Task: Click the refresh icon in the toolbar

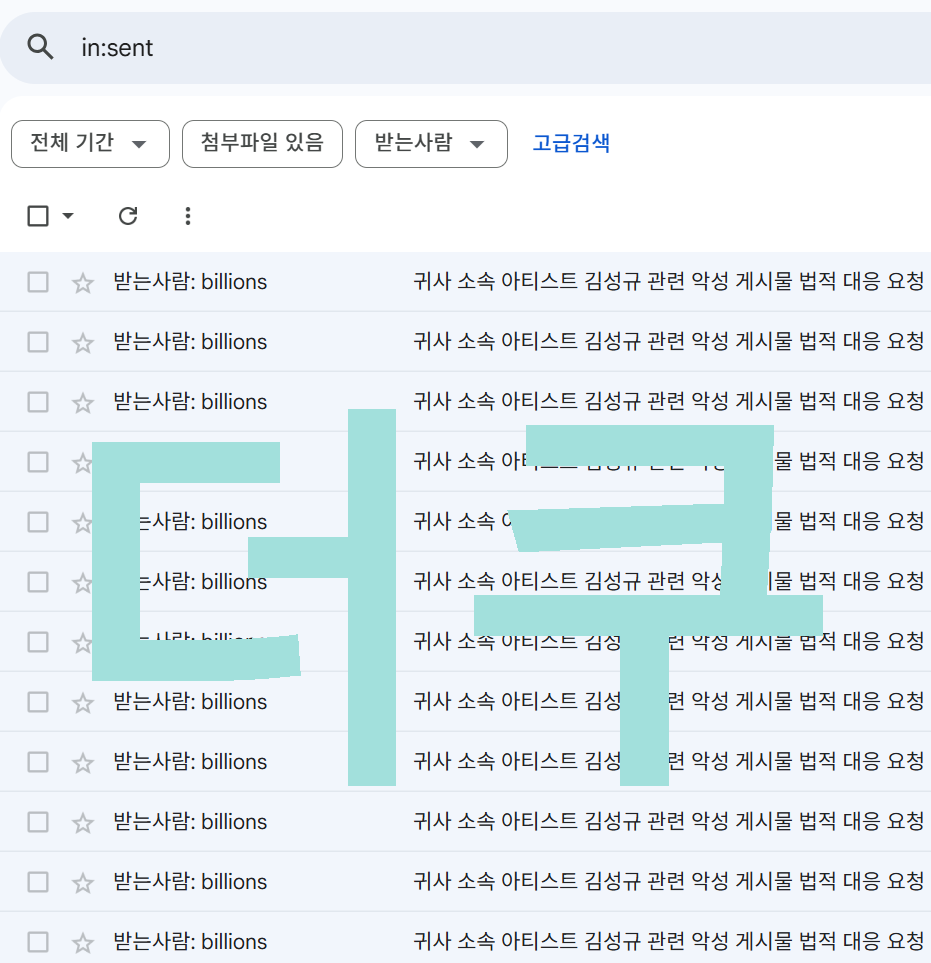Action: 128,216
